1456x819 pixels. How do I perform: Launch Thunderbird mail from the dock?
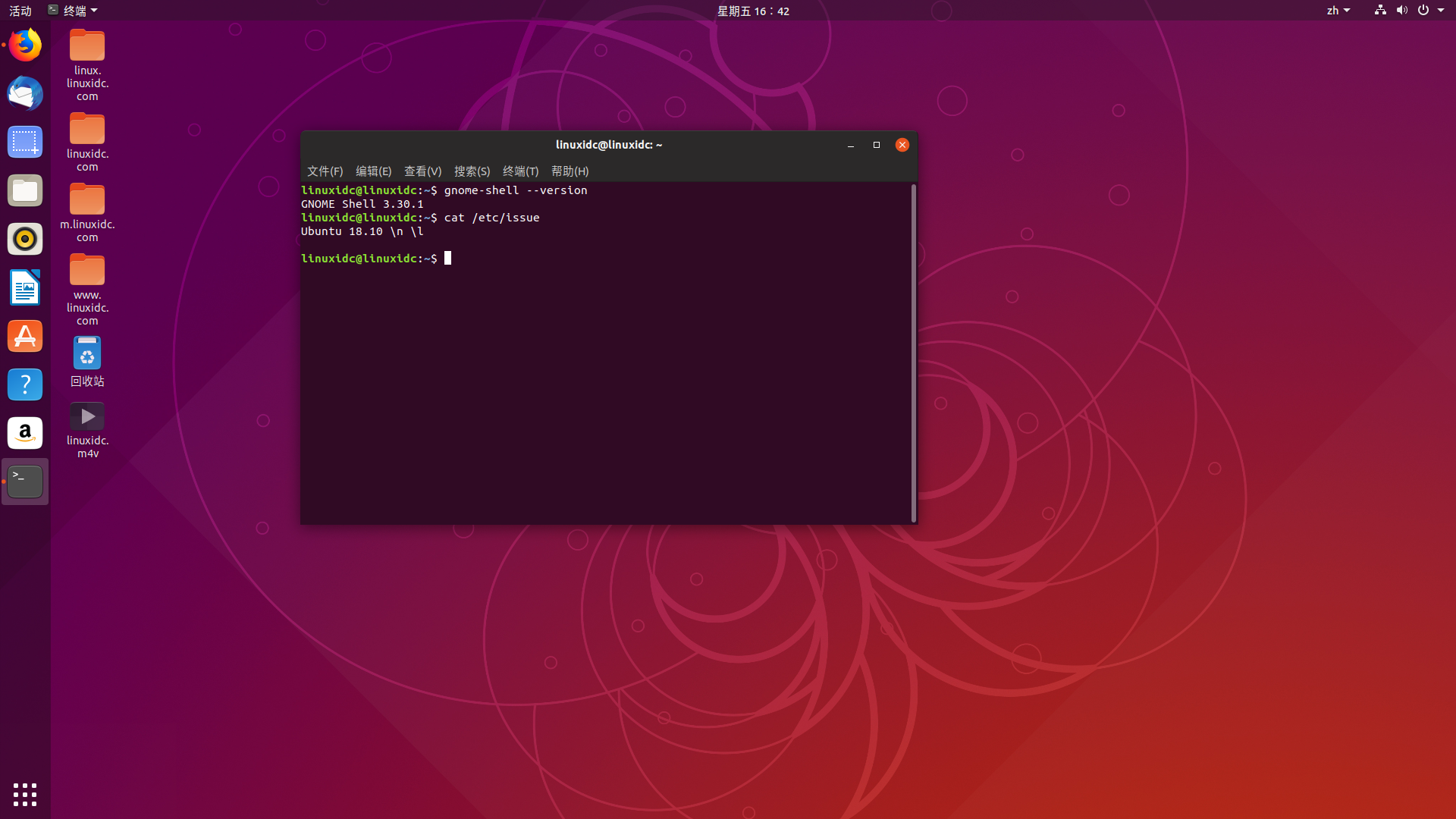[25, 94]
